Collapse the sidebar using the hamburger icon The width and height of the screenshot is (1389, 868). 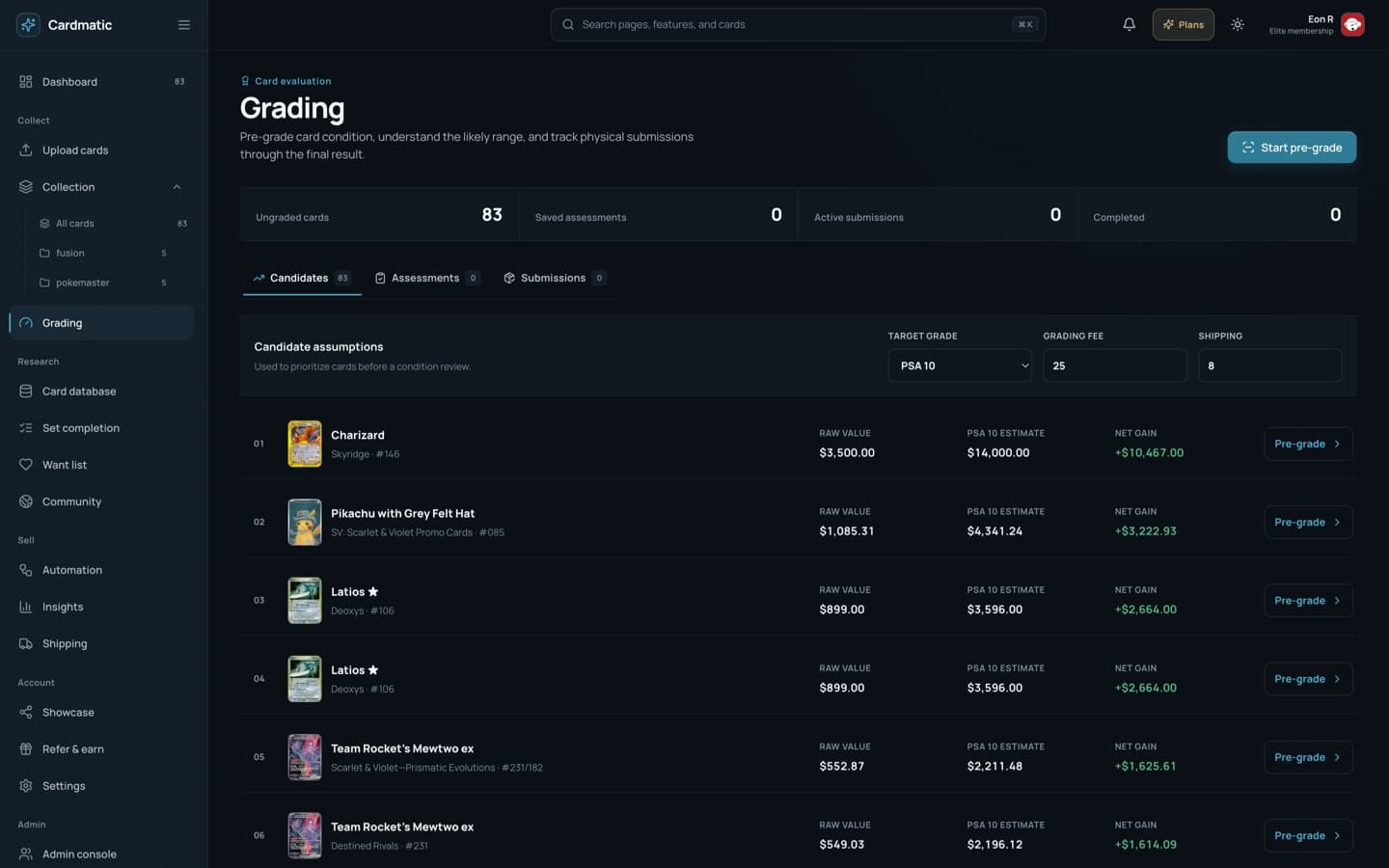click(x=183, y=25)
